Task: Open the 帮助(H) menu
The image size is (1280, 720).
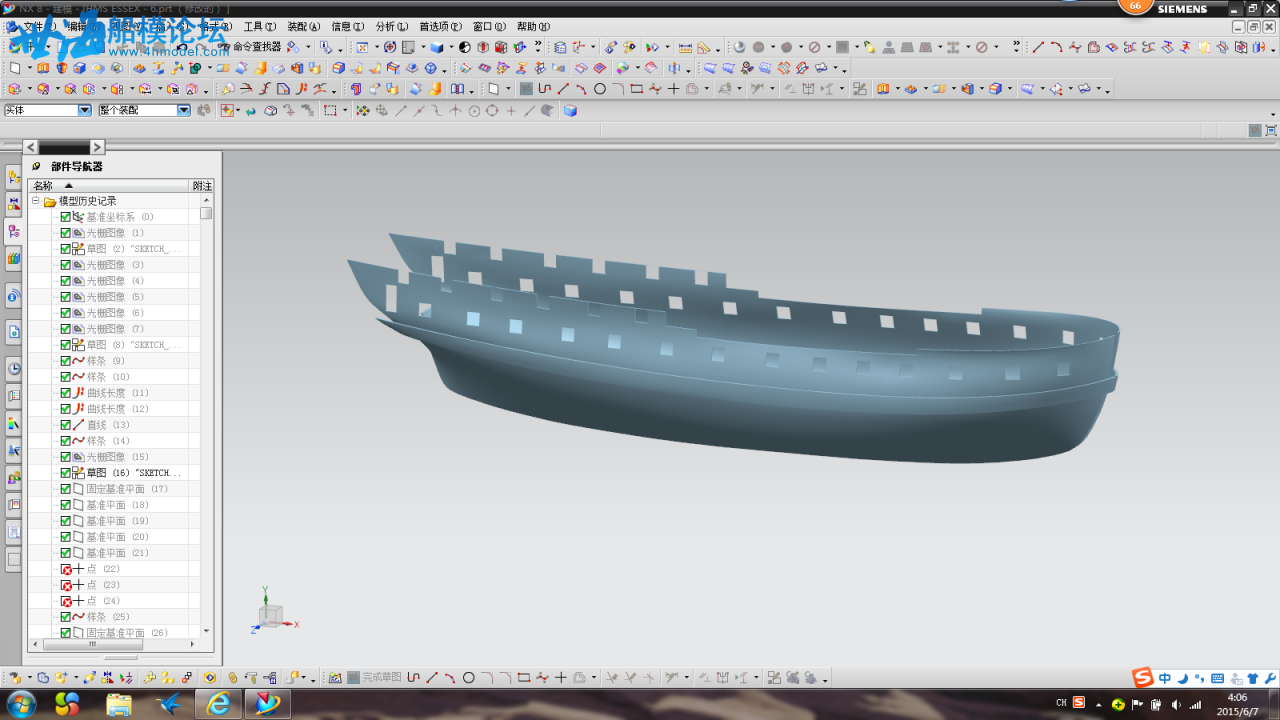Action: [533, 27]
